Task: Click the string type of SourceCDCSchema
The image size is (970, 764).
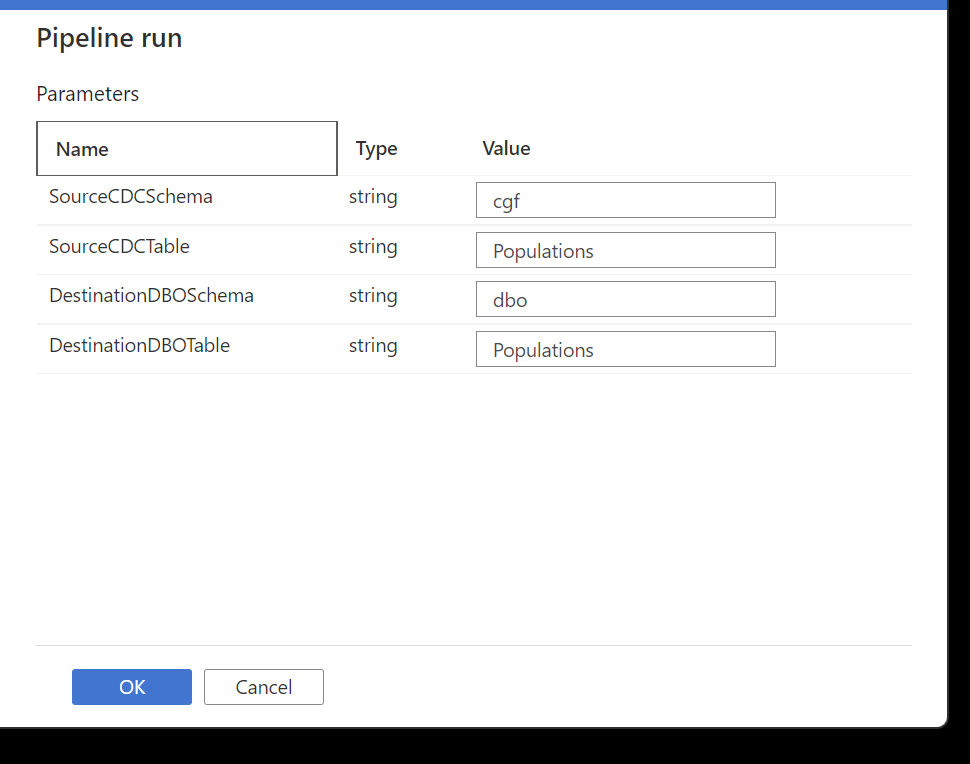Action: [x=373, y=197]
